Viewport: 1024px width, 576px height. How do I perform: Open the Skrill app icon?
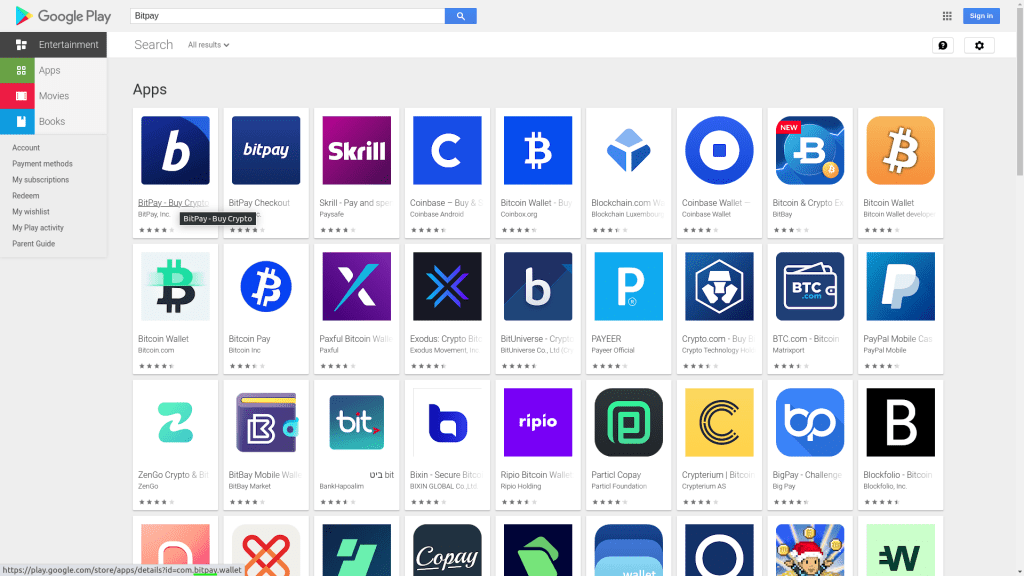point(356,151)
